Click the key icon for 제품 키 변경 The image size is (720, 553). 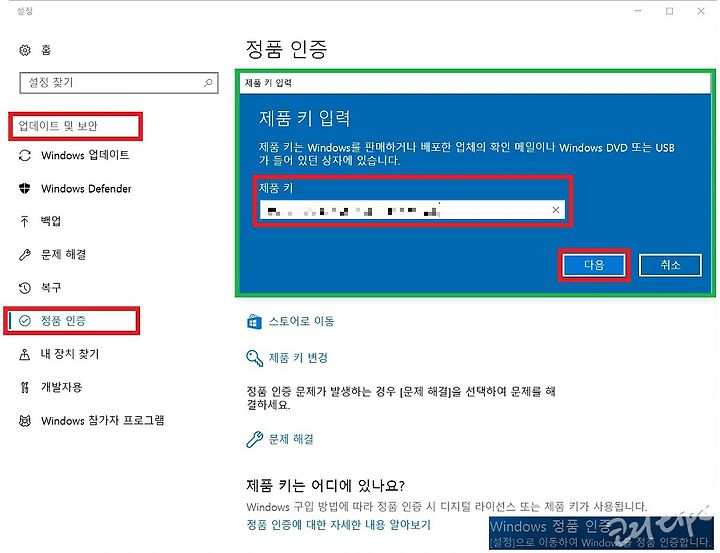(254, 358)
